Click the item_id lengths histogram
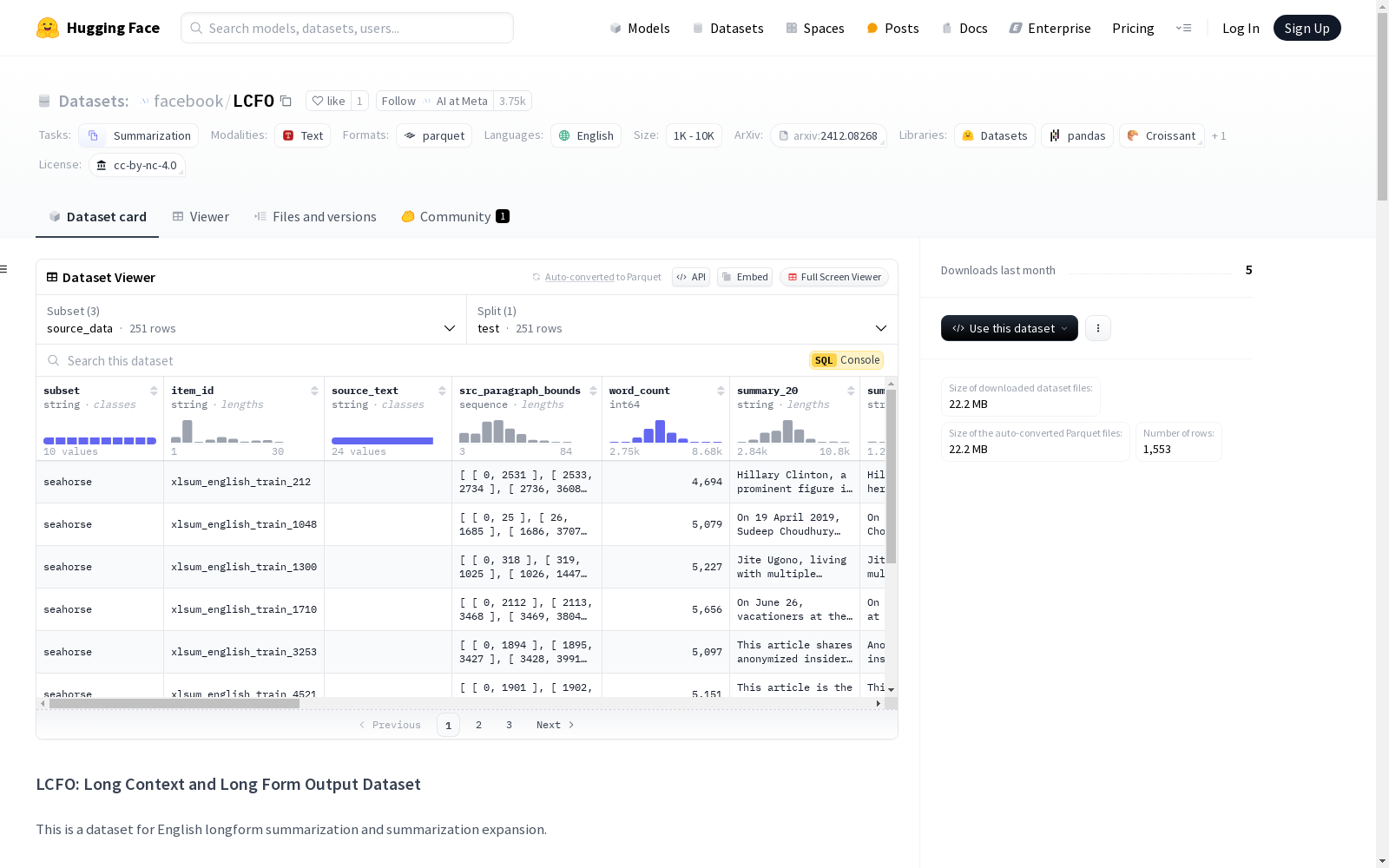This screenshot has height=868, width=1389. click(227, 431)
